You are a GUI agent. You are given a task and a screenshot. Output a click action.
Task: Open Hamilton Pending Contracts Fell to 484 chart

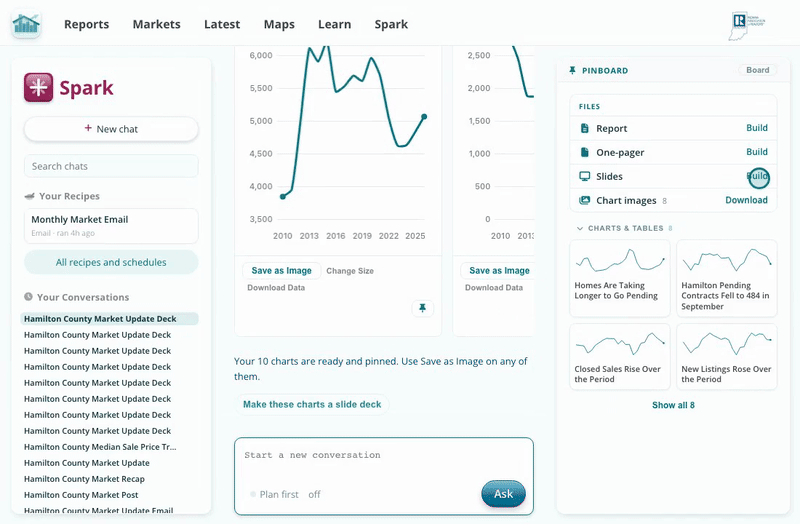coord(727,278)
